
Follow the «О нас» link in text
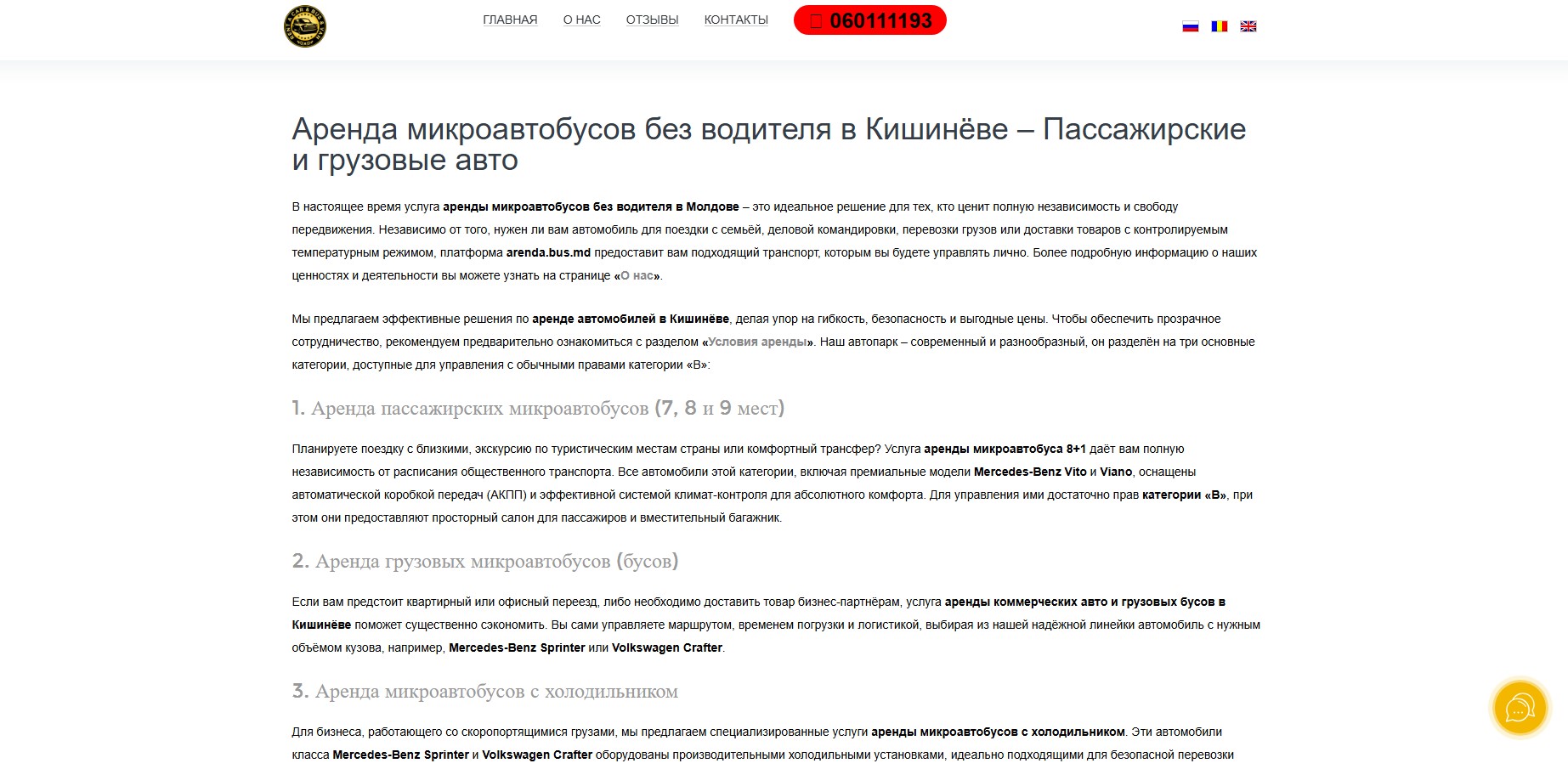click(x=637, y=275)
